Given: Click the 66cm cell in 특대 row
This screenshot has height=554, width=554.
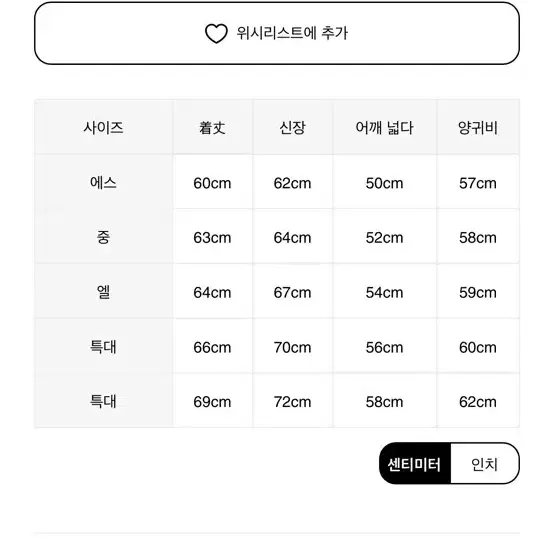Looking at the screenshot, I should [x=213, y=347].
